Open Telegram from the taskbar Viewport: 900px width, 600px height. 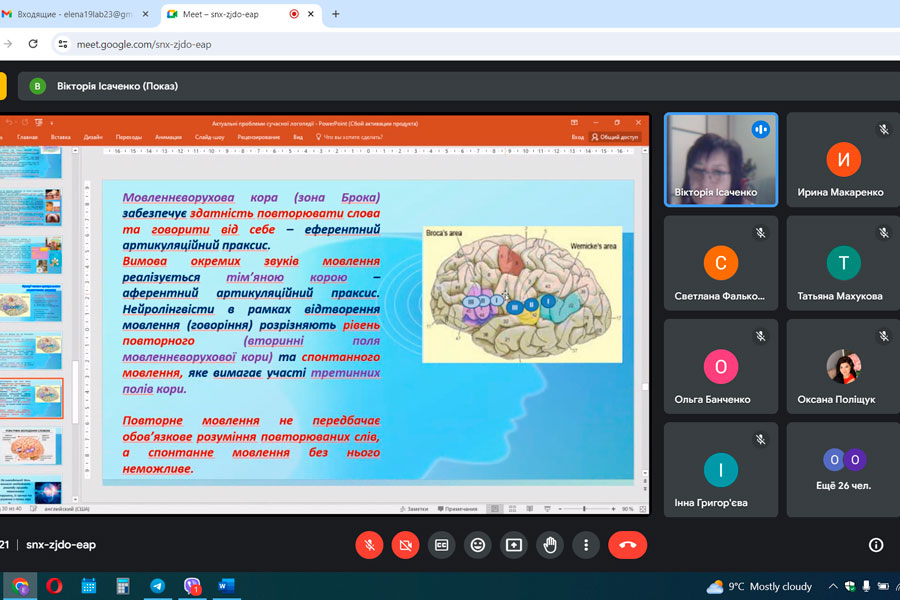pos(157,586)
